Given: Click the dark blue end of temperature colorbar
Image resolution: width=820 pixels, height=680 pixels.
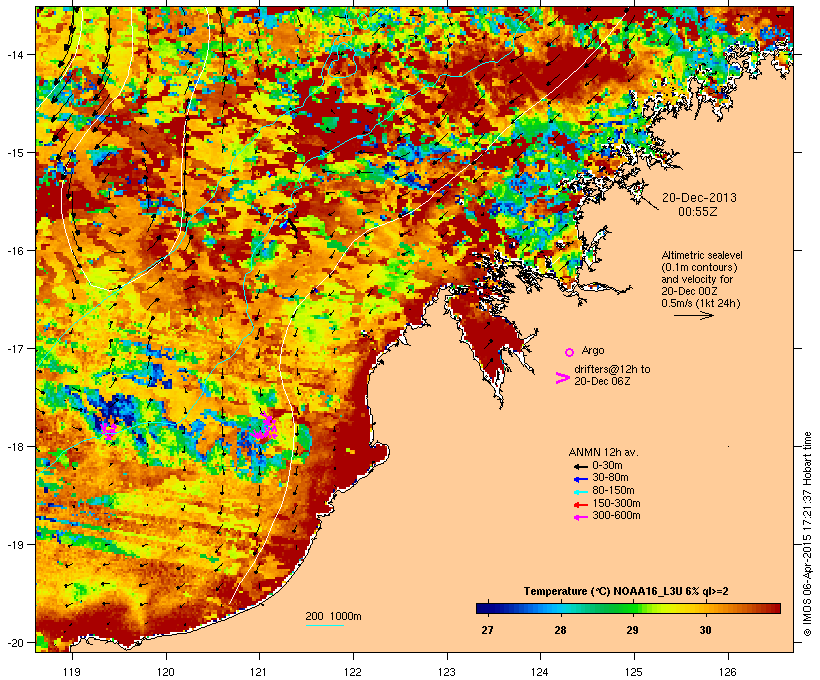Looking at the screenshot, I should [x=482, y=608].
